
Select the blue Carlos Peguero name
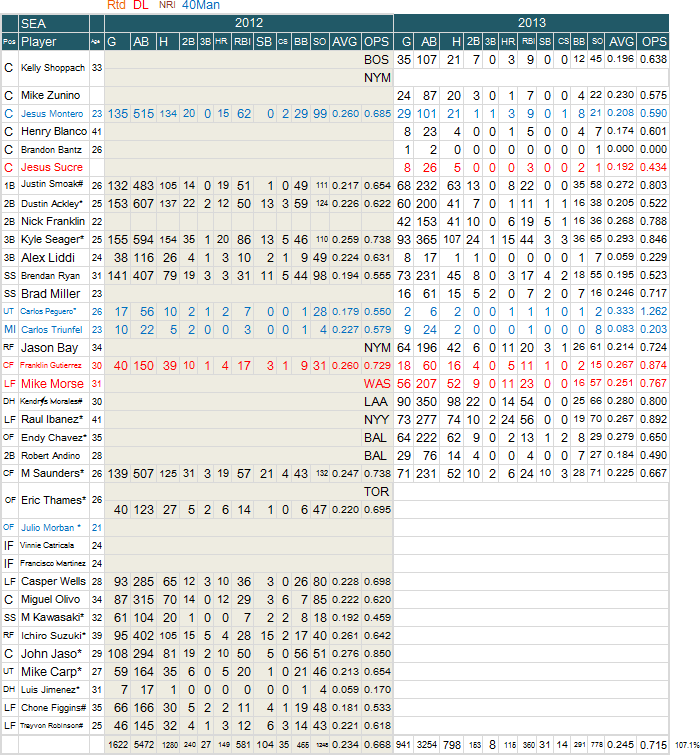coord(48,312)
